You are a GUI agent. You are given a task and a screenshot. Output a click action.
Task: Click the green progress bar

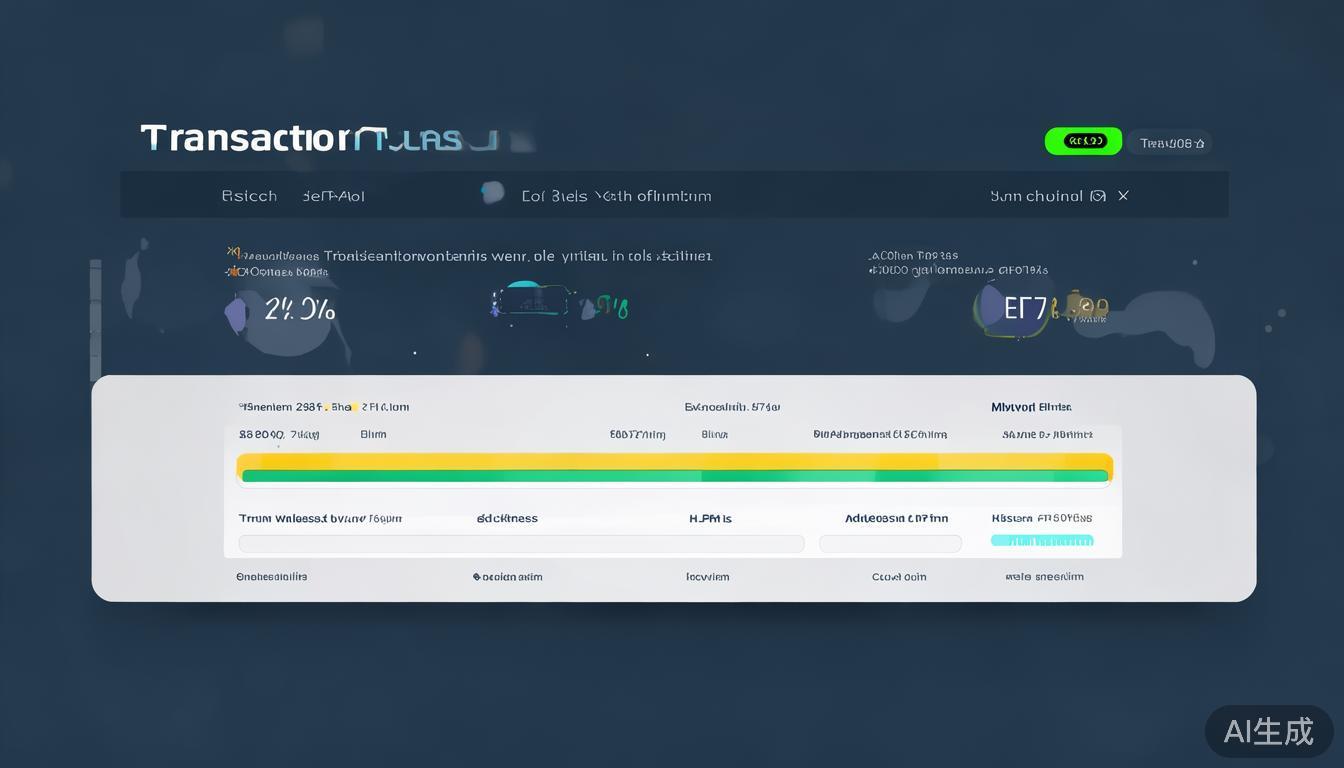click(x=675, y=477)
